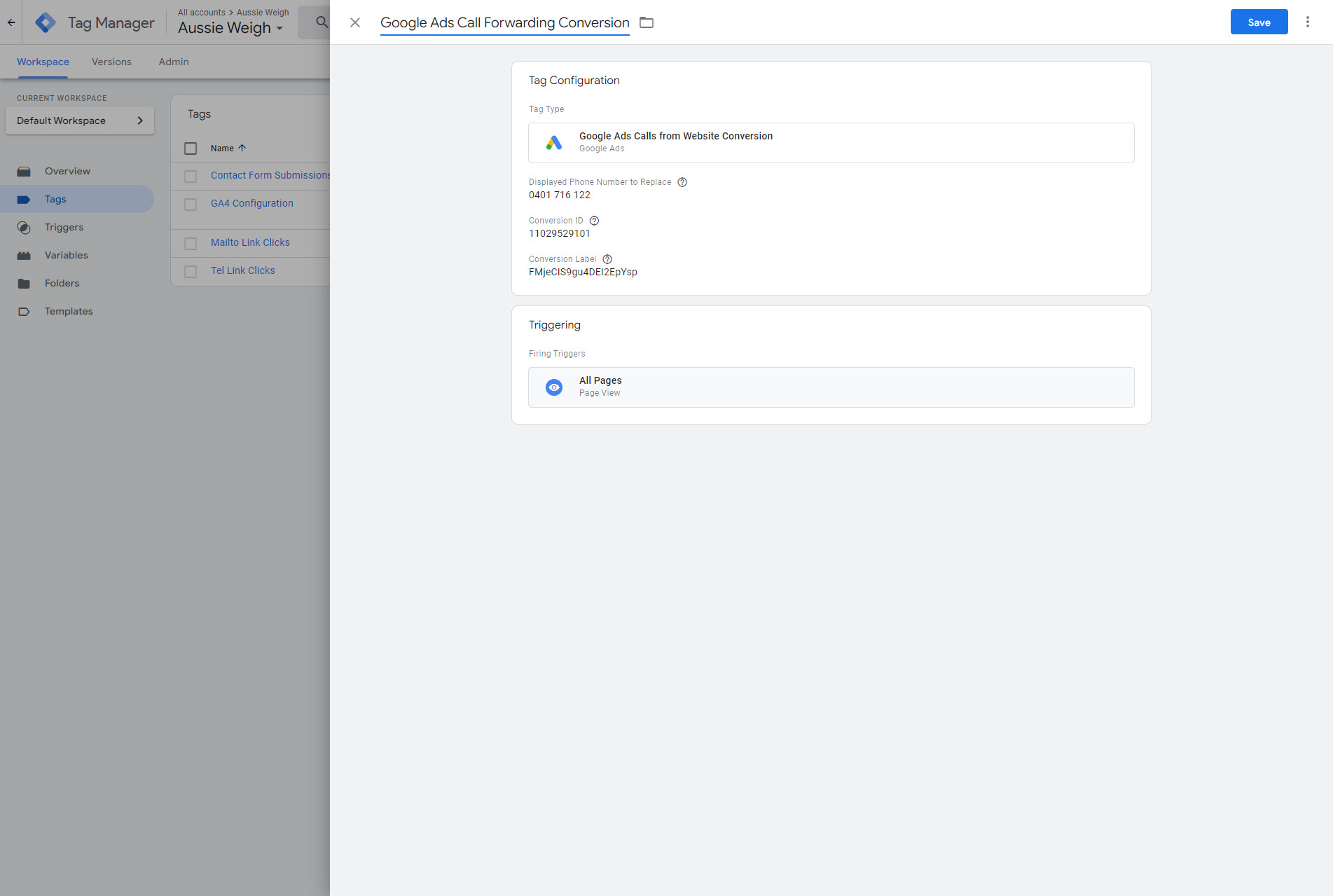
Task: Open the Mailto Link Clicks tag
Action: [250, 242]
